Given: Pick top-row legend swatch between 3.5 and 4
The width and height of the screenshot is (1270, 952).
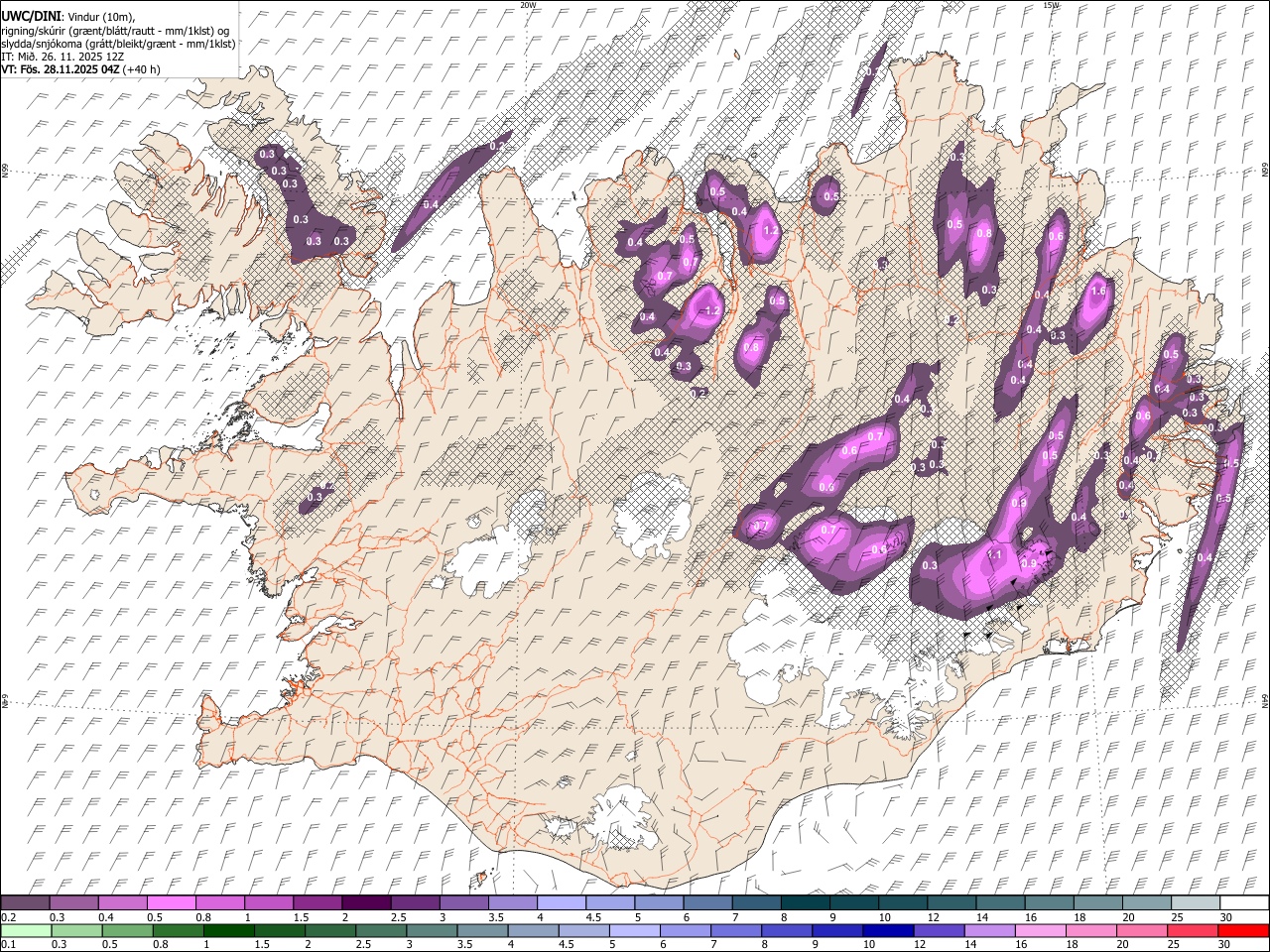Looking at the screenshot, I should pos(512,903).
